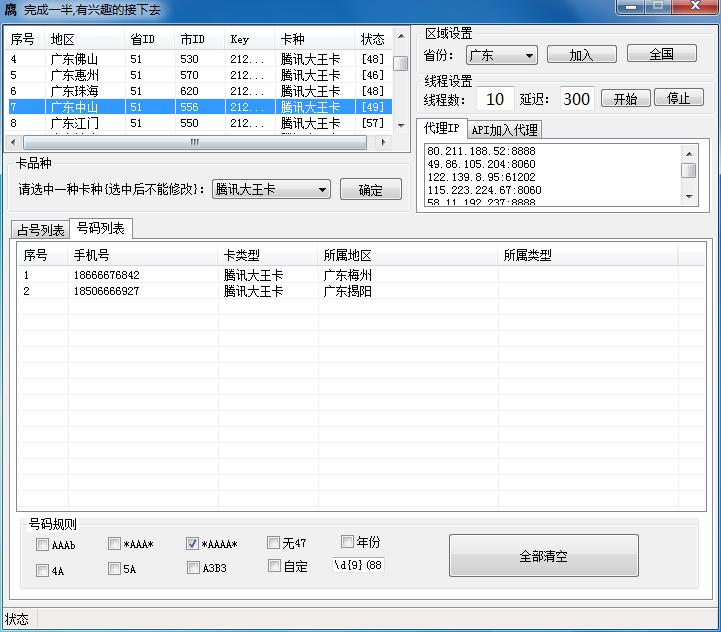The height and width of the screenshot is (632, 721).
Task: Click the proxy IP list vertical scrollbar thumb
Action: pyautogui.click(x=689, y=170)
